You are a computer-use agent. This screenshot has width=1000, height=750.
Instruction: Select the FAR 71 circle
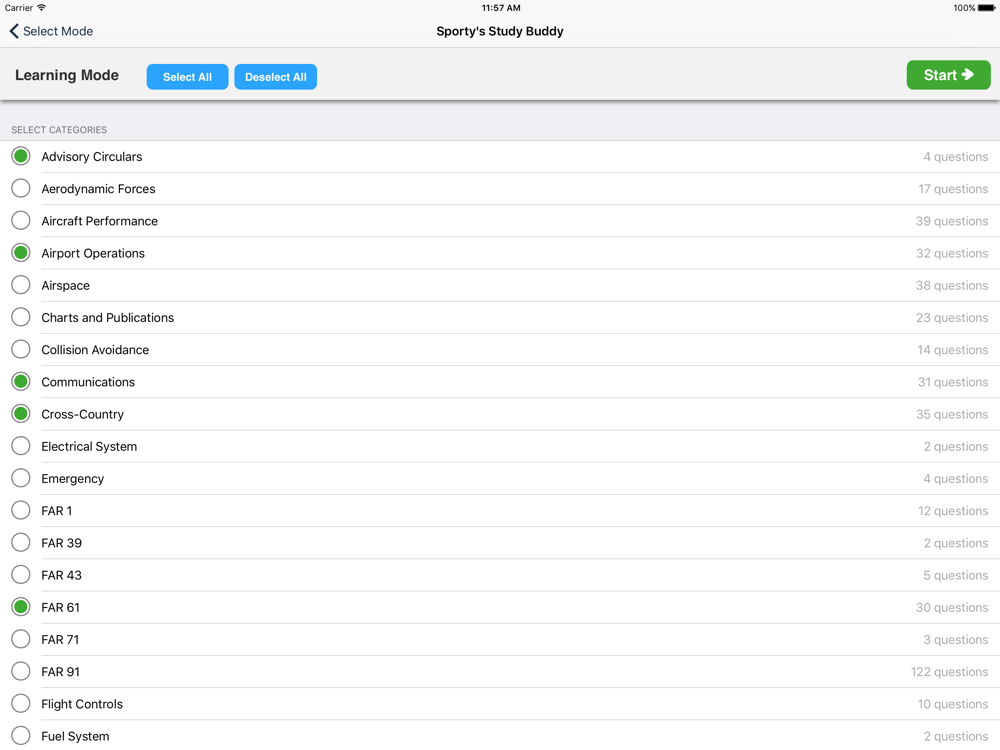[21, 639]
